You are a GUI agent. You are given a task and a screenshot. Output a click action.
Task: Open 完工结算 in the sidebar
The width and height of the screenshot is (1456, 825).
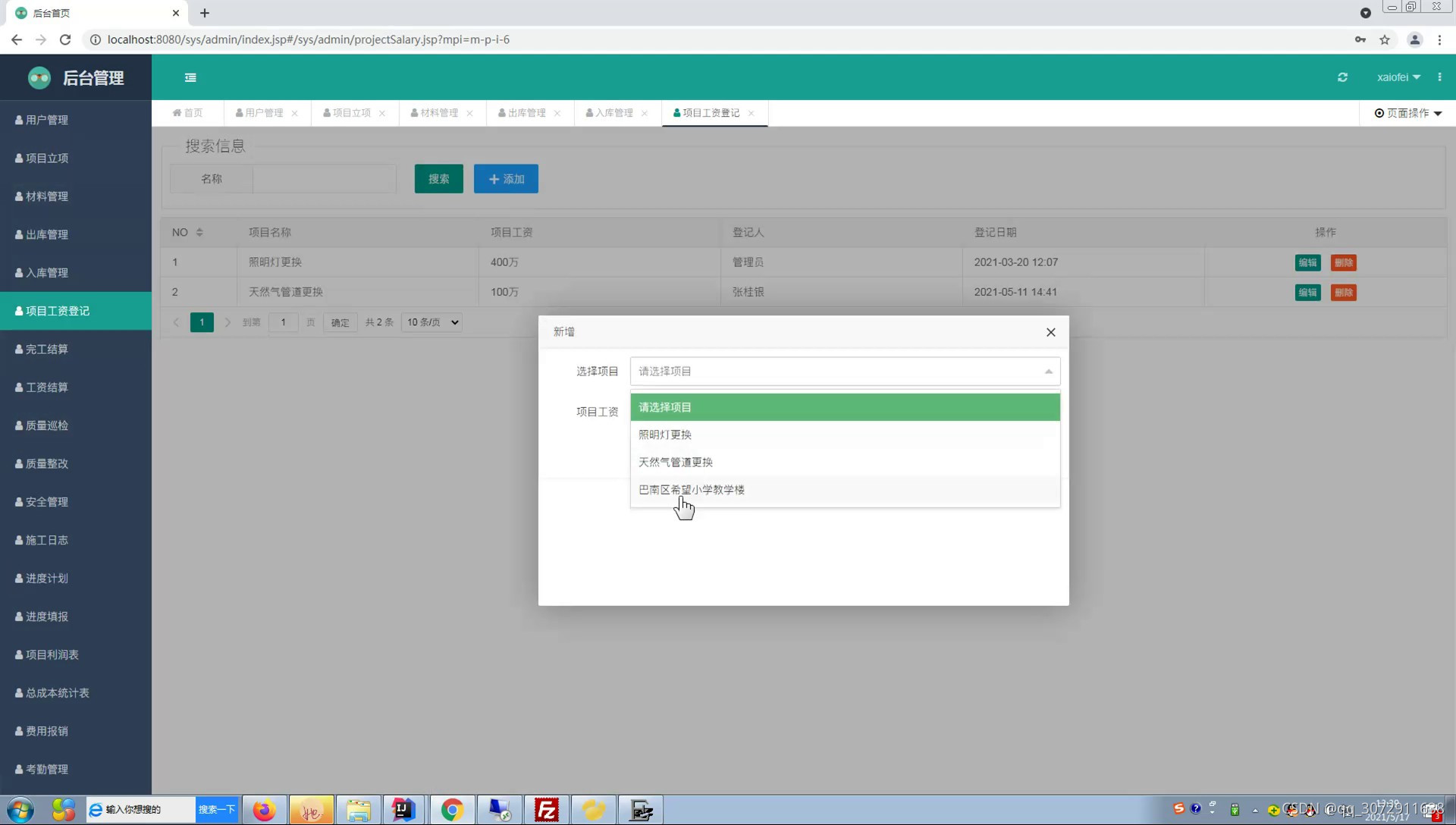point(76,349)
